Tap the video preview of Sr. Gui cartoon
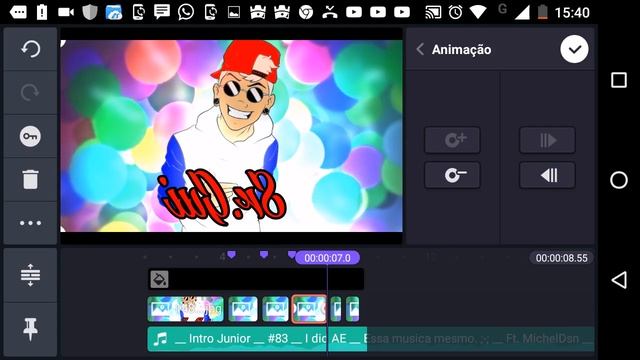The height and width of the screenshot is (360, 640). tap(231, 136)
